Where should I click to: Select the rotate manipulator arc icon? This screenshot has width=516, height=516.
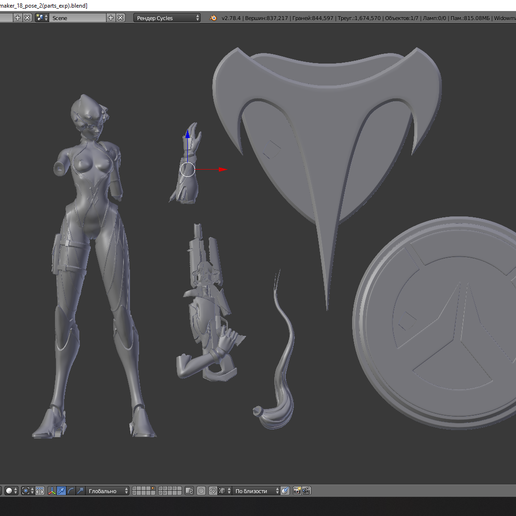click(x=71, y=491)
